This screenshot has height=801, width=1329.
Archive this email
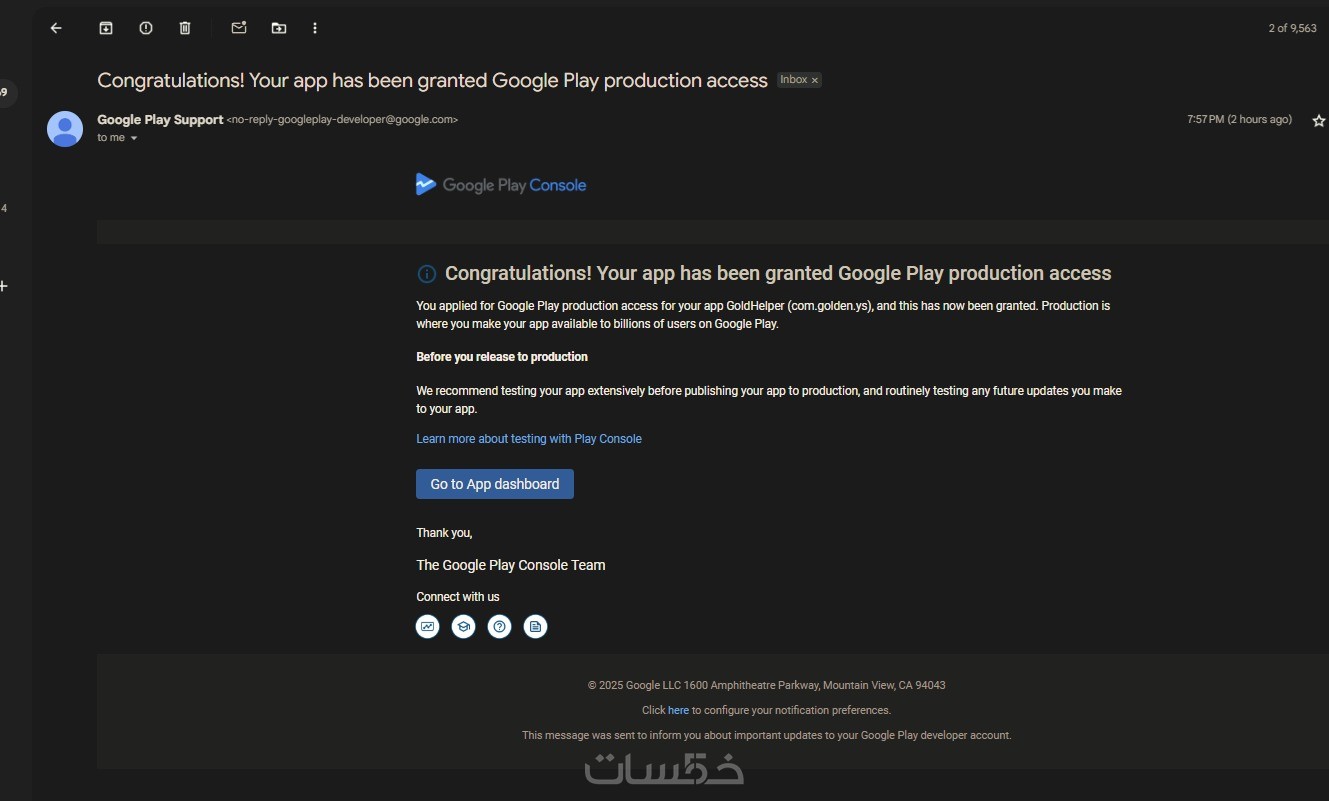pos(106,28)
